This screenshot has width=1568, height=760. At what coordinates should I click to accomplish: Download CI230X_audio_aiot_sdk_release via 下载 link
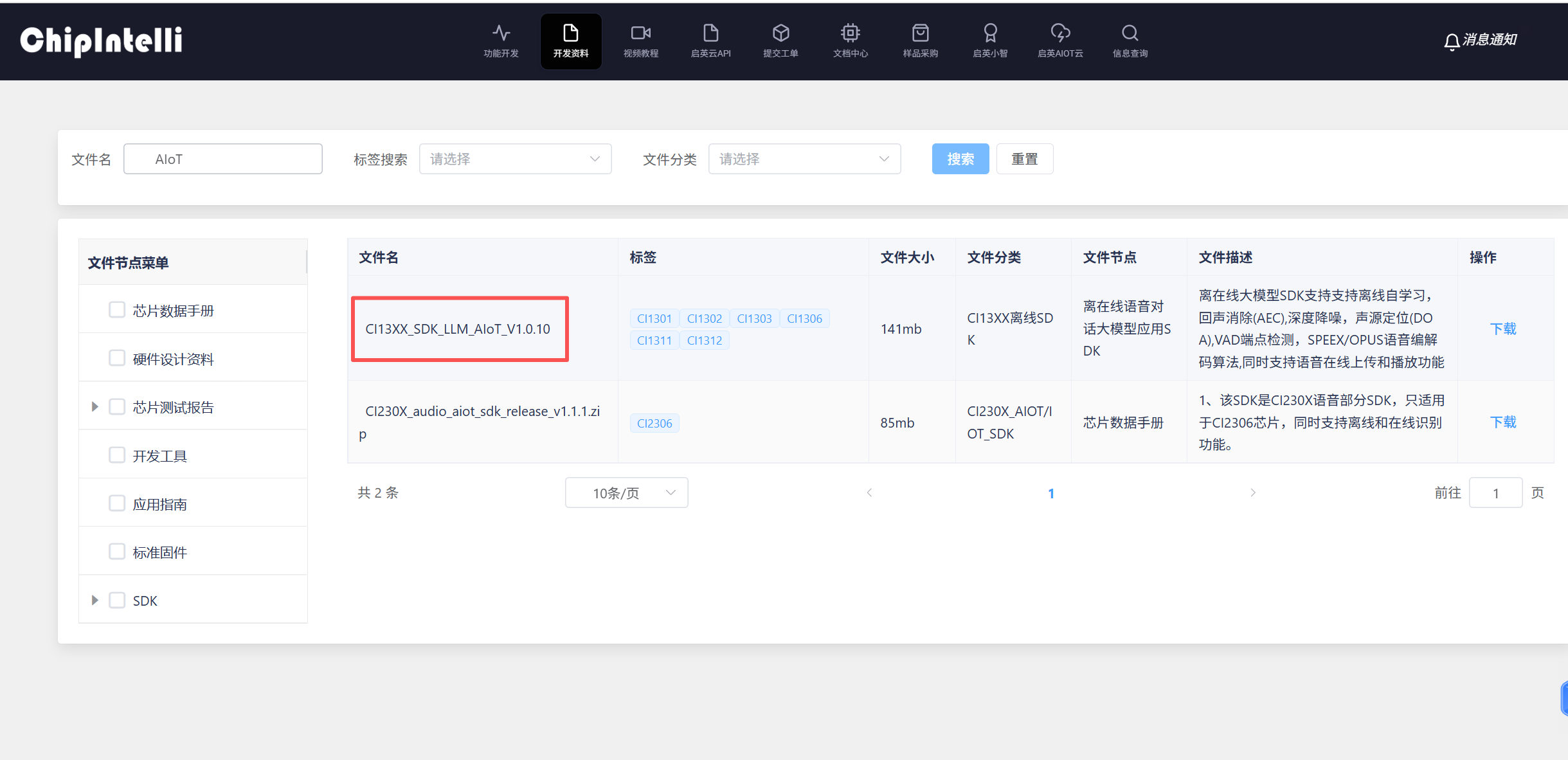(1504, 422)
